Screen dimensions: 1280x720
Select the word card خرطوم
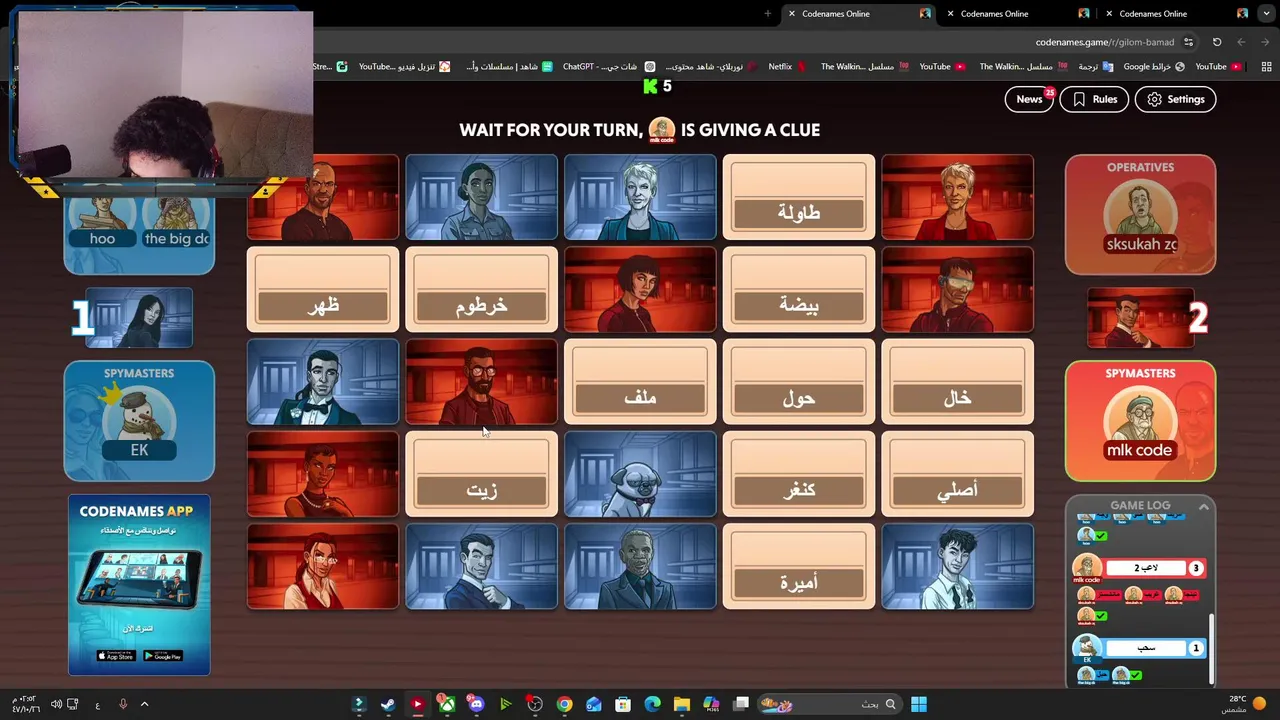point(481,290)
